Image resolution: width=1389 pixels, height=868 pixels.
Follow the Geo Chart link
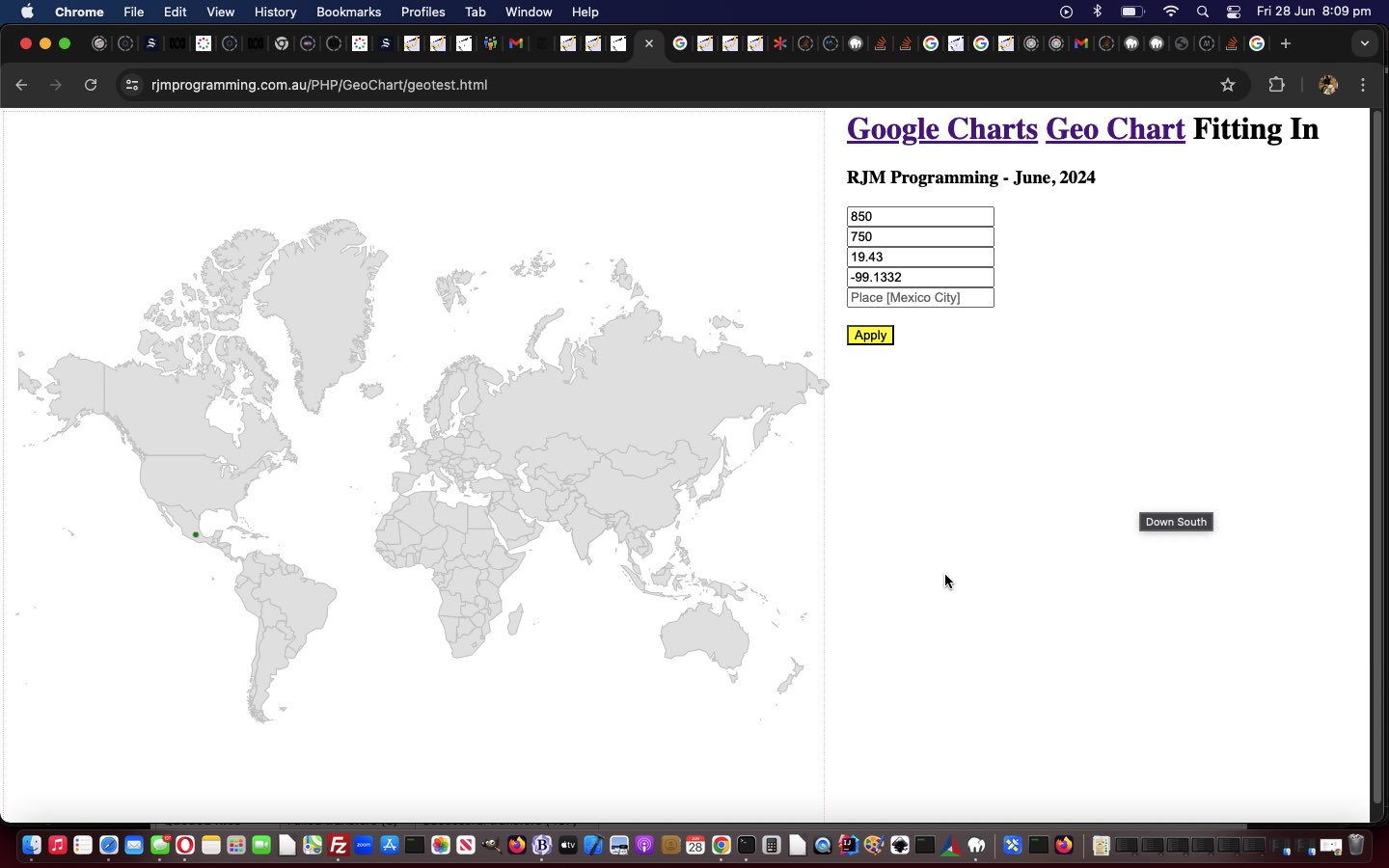(1115, 129)
